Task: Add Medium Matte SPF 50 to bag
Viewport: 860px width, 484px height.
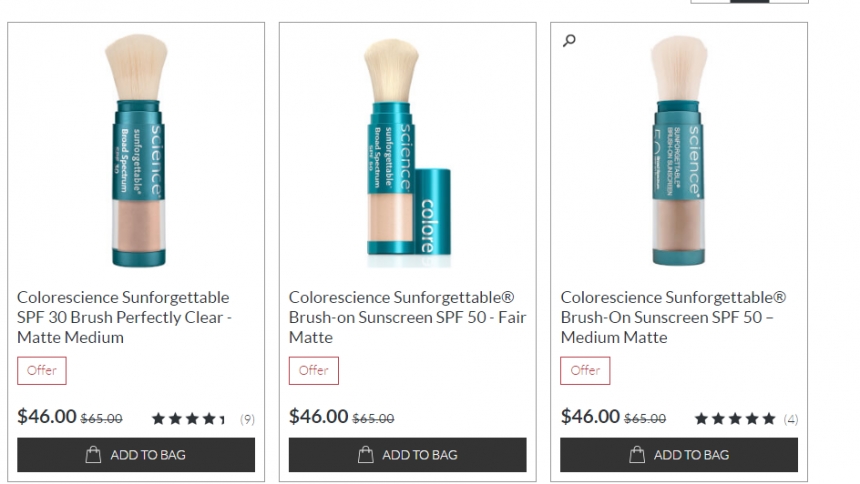Action: point(679,455)
